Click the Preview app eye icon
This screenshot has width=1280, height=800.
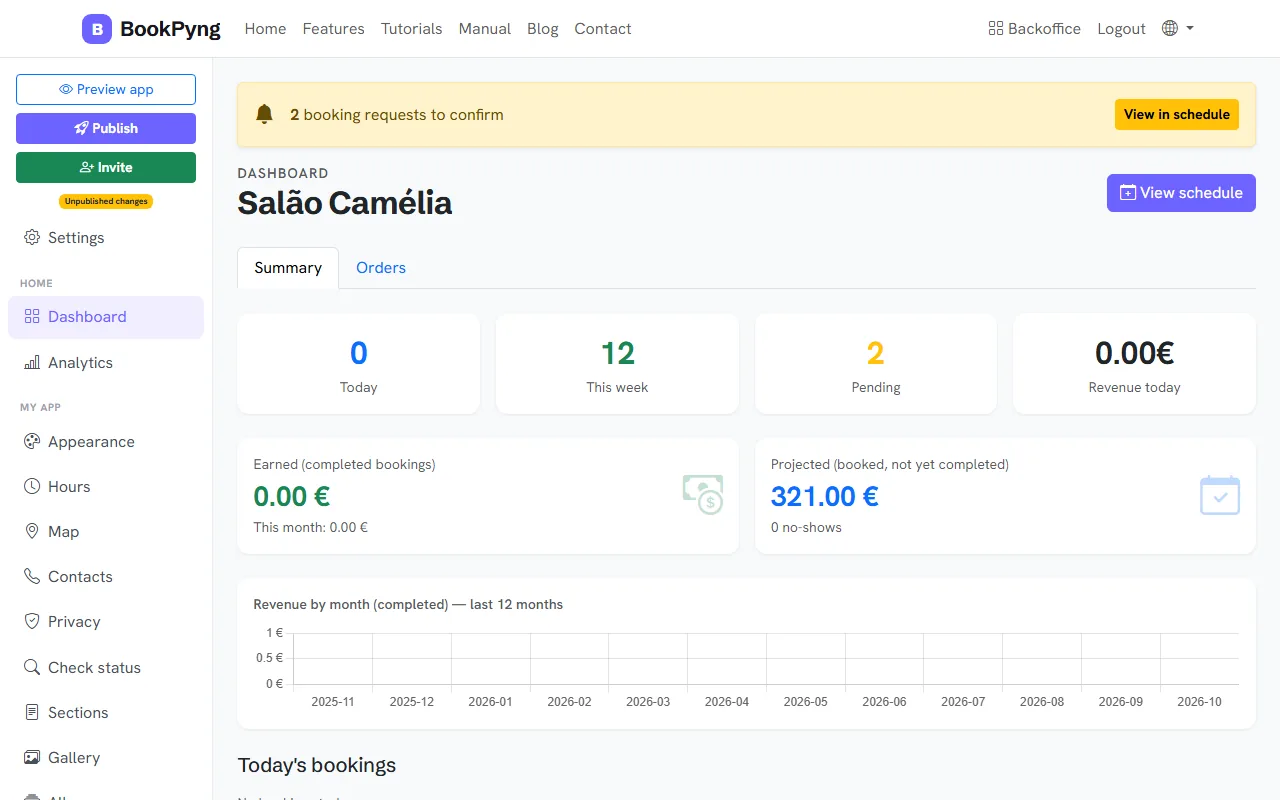point(66,89)
